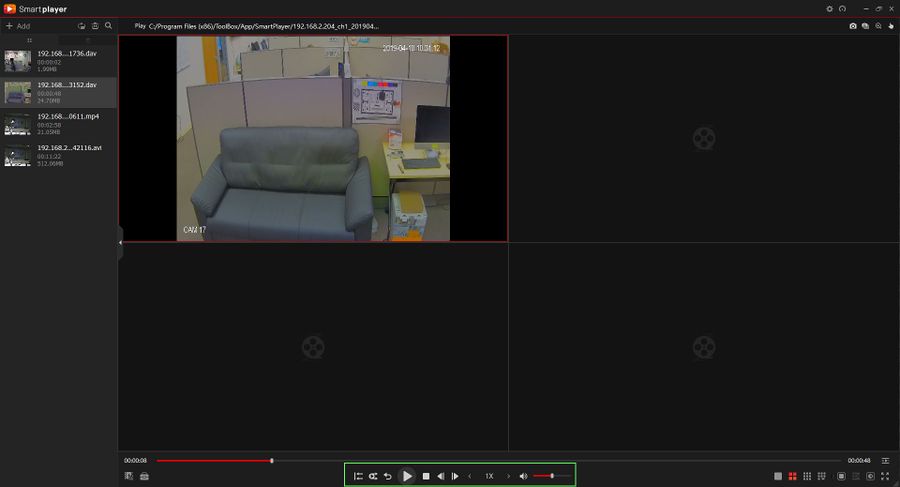900x487 pixels.
Task: Switch to the thumbnail view tab in file list
Action: (x=87, y=40)
